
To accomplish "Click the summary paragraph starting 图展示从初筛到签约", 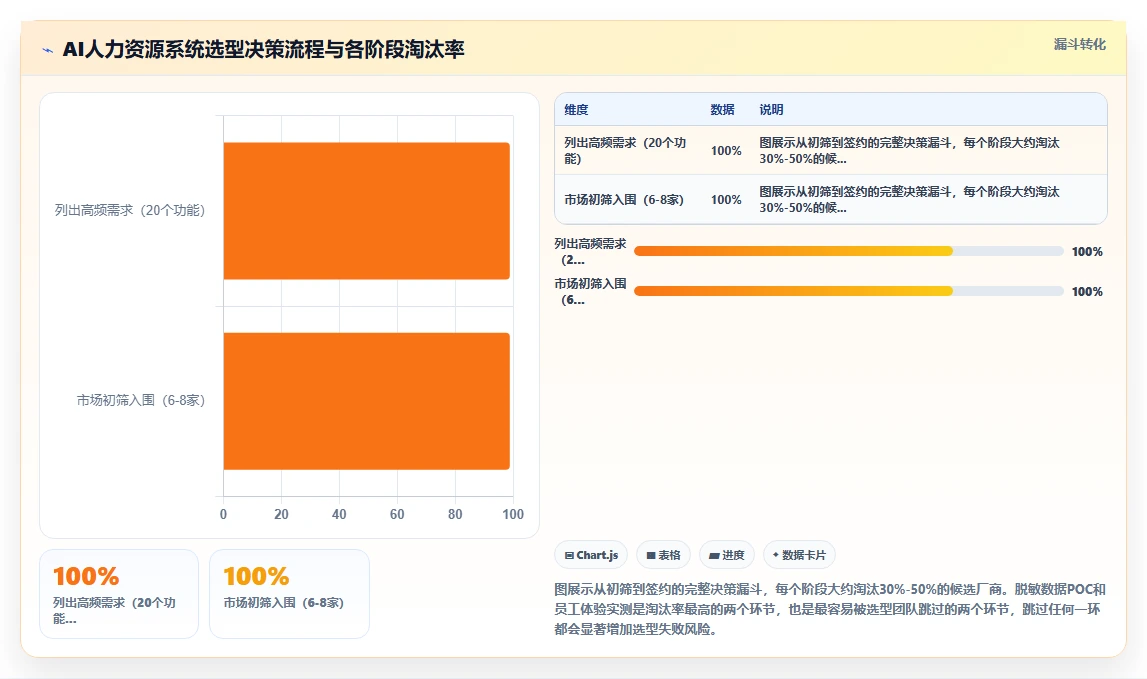I will [x=830, y=609].
